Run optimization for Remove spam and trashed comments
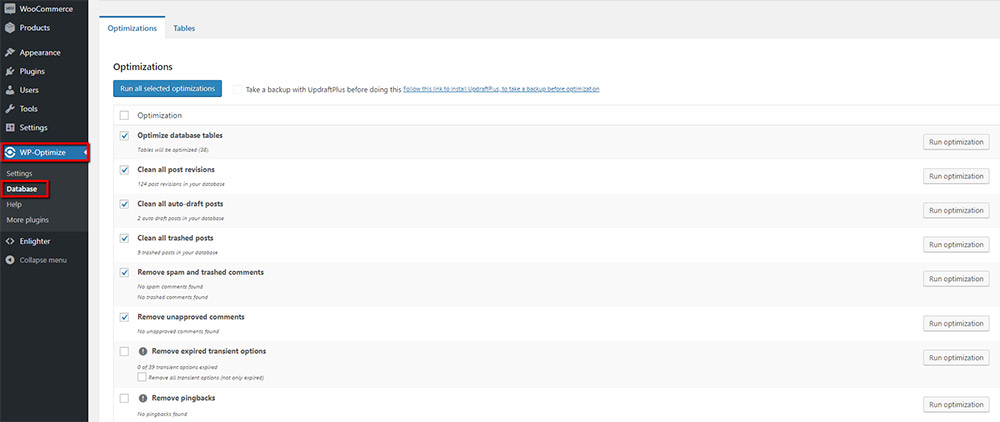 pos(956,279)
